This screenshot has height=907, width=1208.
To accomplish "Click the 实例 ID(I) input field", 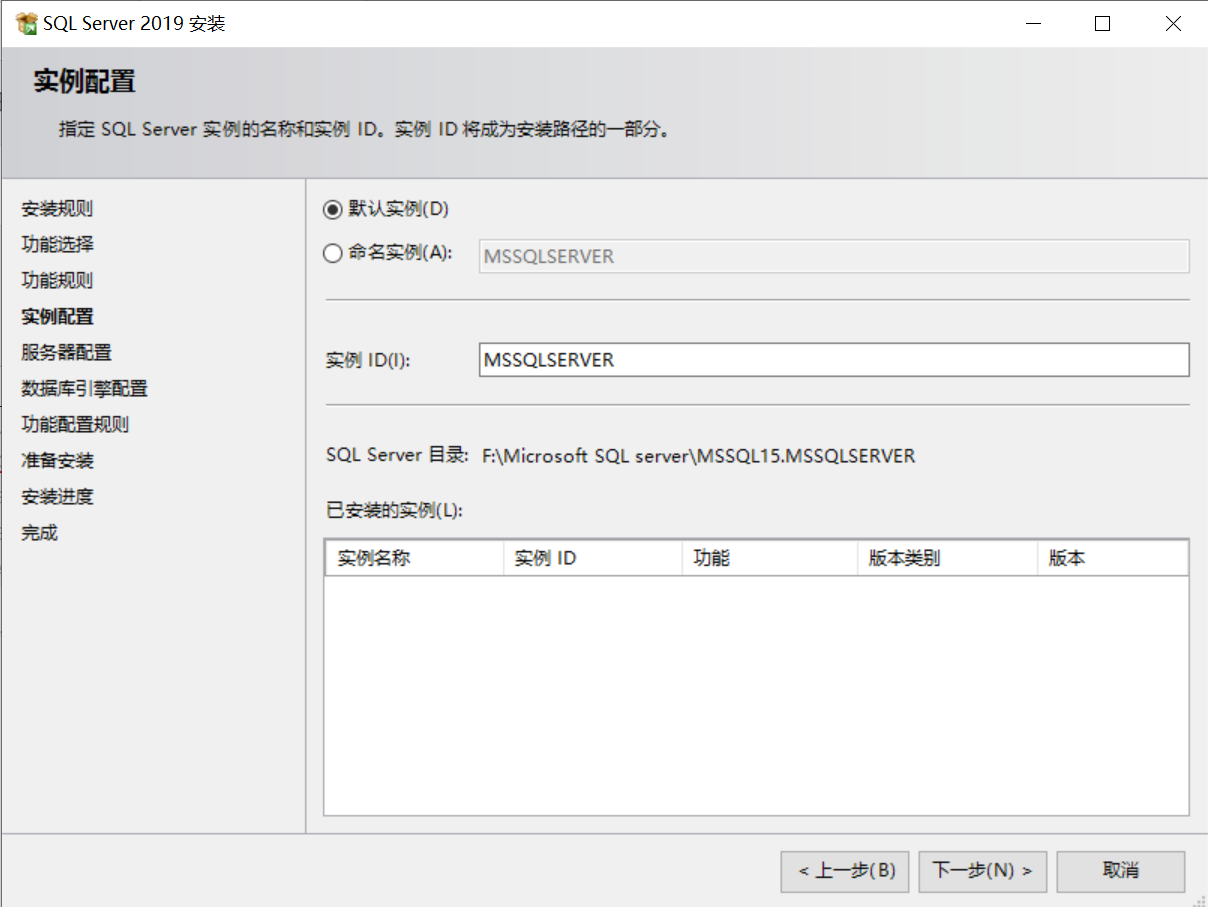I will [x=834, y=360].
